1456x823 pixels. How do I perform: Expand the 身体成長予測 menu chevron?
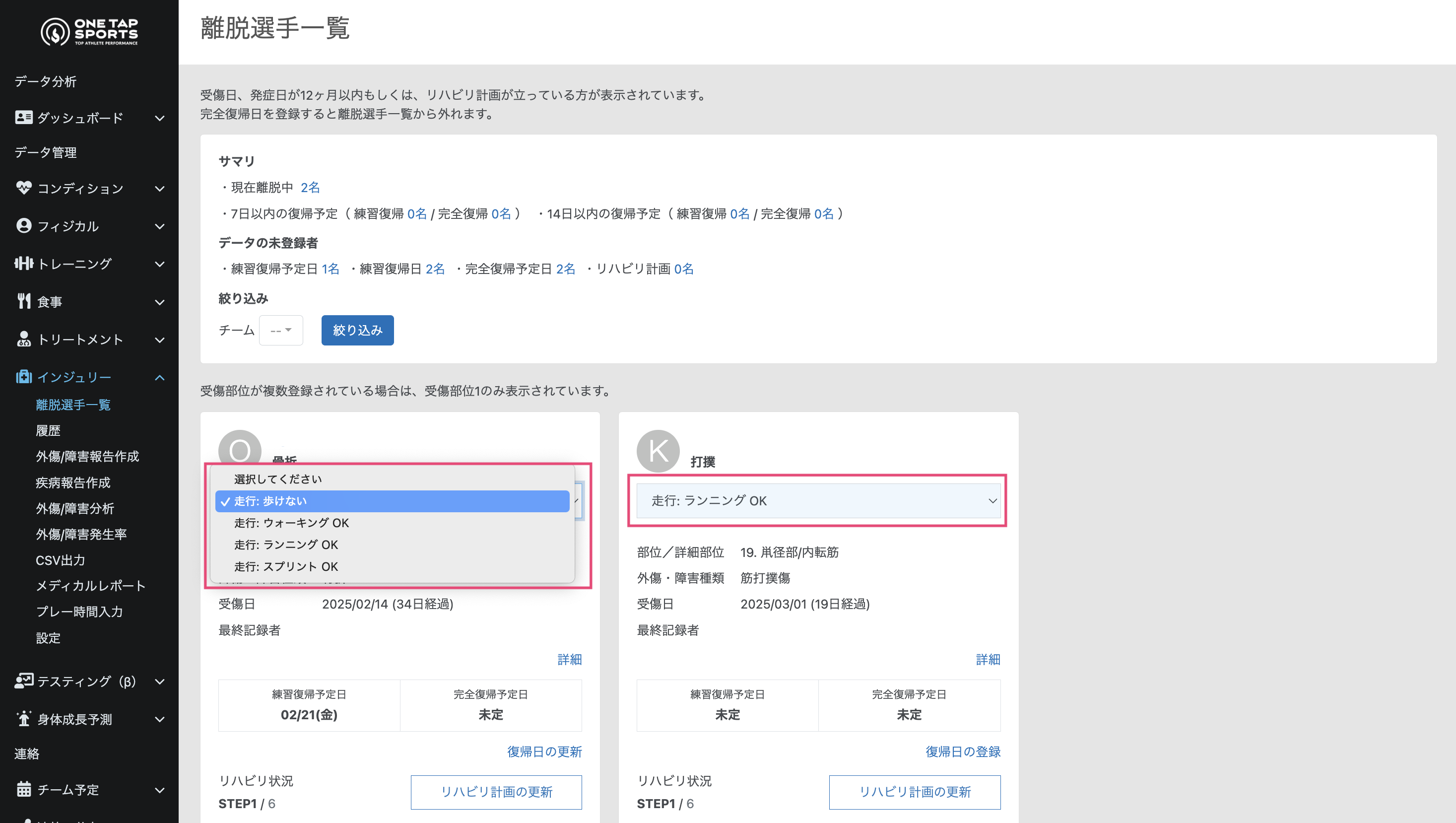[160, 719]
